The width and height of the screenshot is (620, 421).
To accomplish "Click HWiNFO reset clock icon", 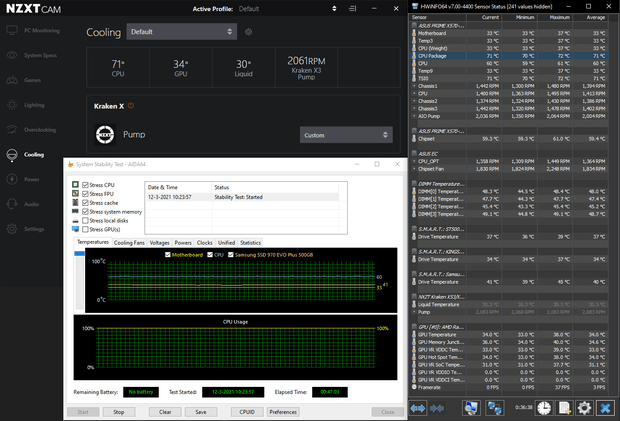I will 544,408.
